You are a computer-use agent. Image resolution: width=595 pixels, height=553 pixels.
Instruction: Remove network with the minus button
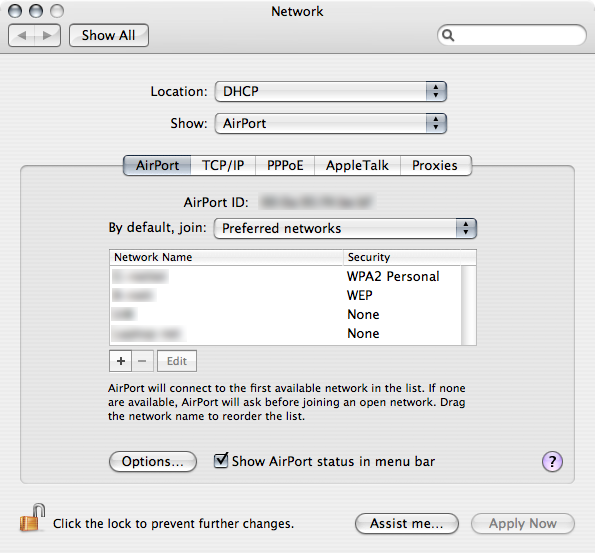click(x=142, y=361)
